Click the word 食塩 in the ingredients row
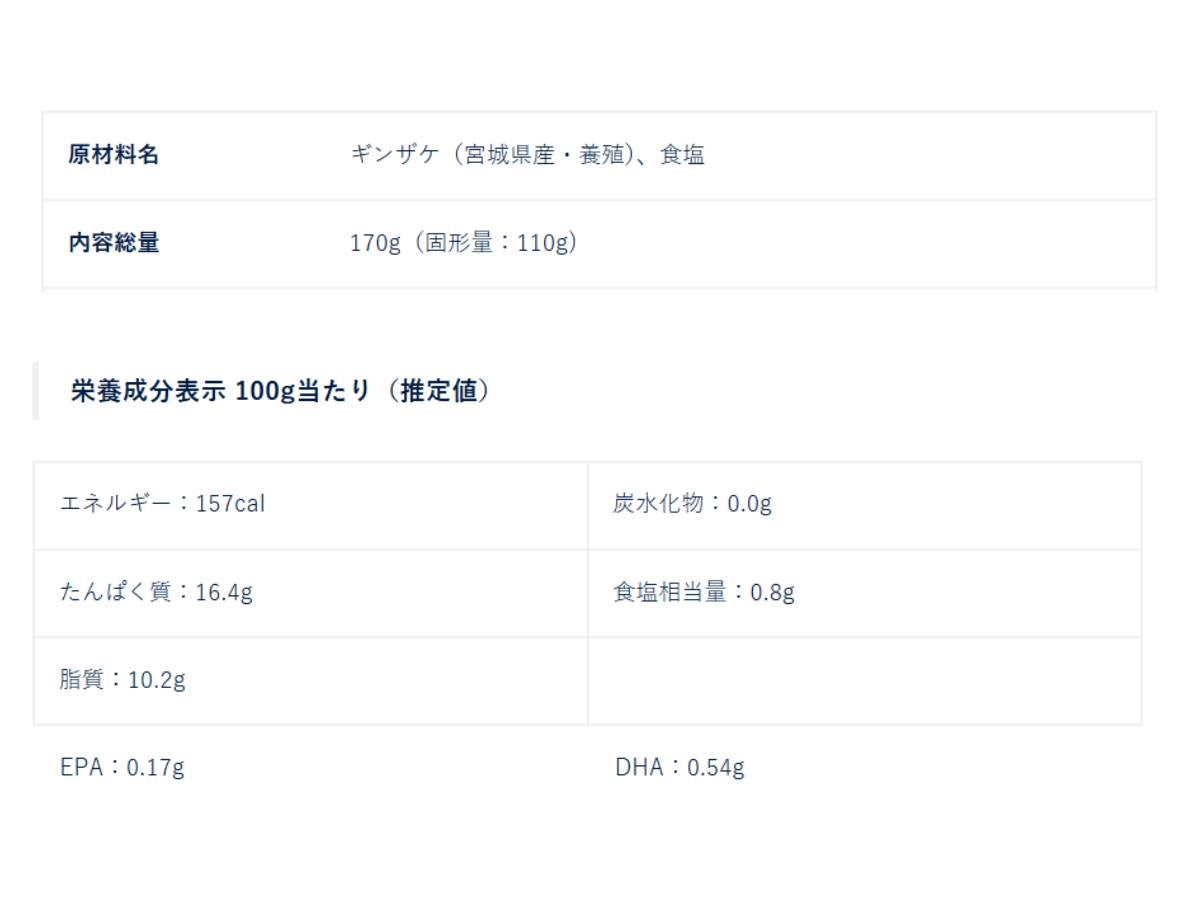This screenshot has height=900, width=1200. pyautogui.click(x=682, y=155)
